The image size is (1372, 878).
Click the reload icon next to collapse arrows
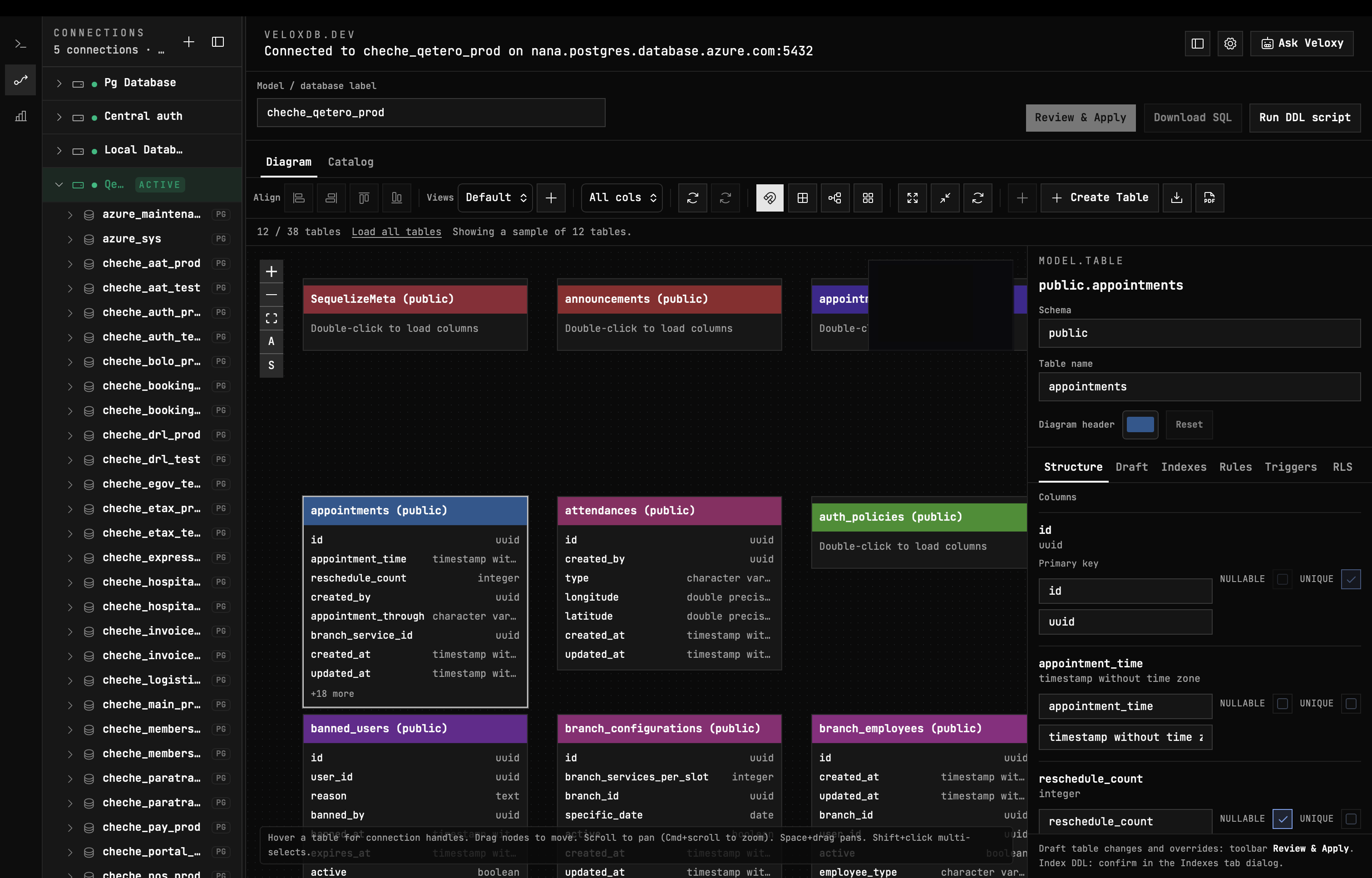[978, 198]
